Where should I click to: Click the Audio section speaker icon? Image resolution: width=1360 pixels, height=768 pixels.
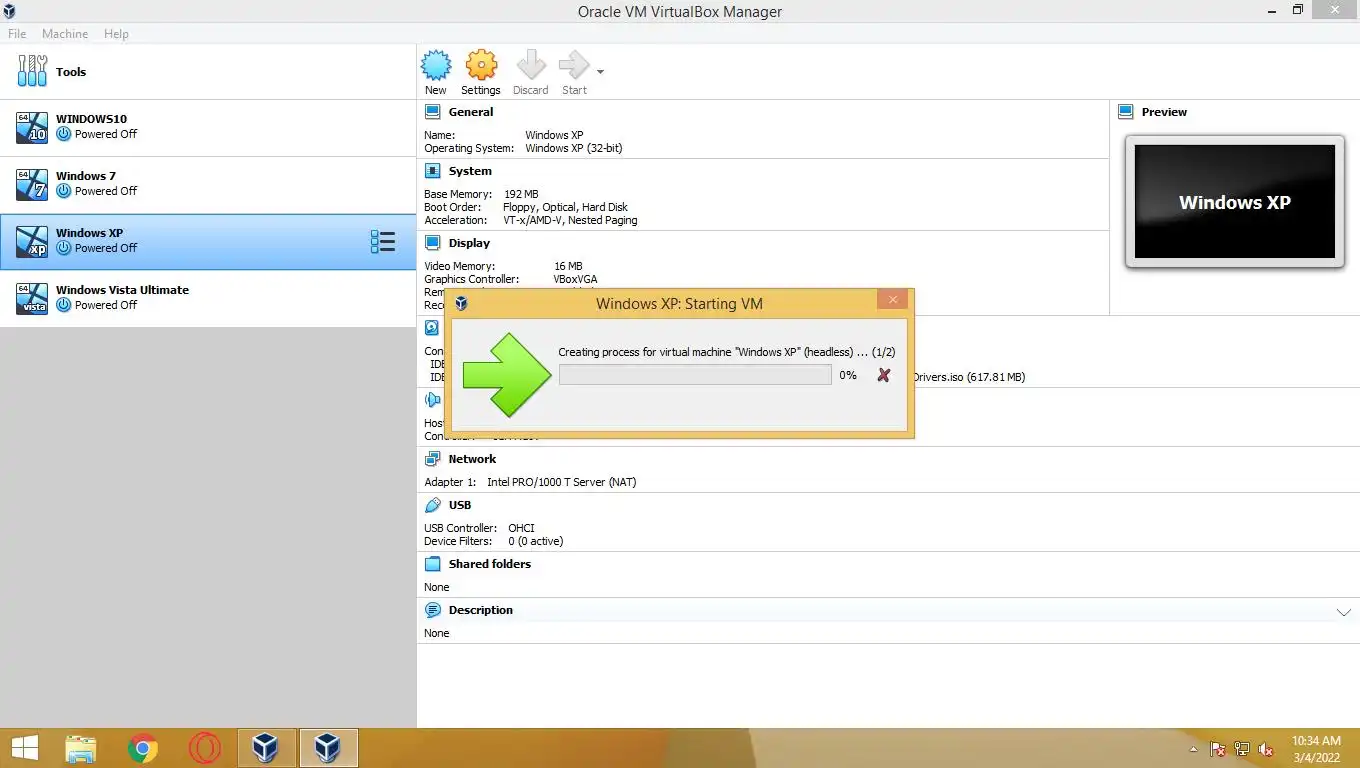coord(433,400)
